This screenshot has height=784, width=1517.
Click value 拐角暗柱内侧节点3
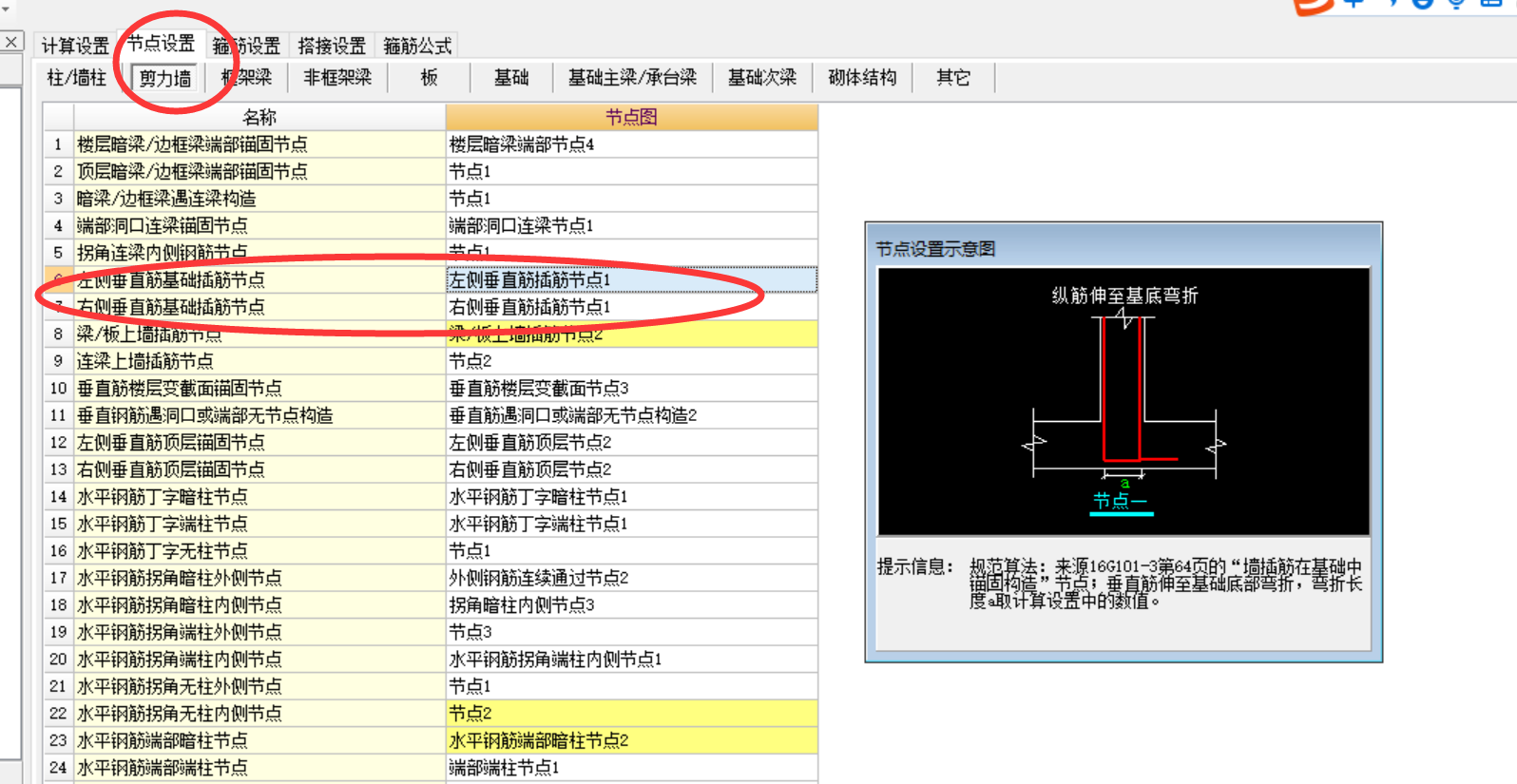coord(631,604)
